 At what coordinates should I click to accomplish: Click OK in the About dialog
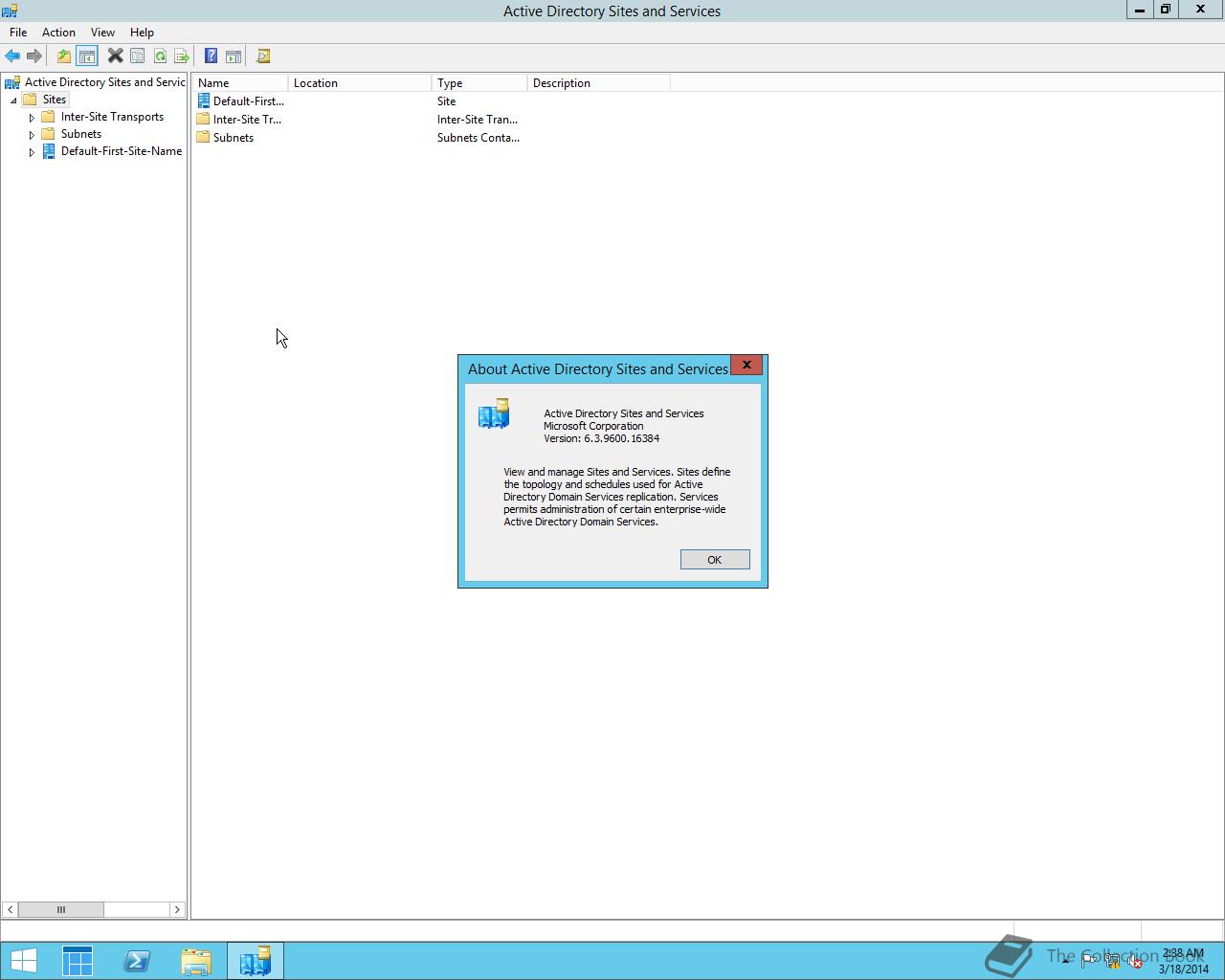715,560
